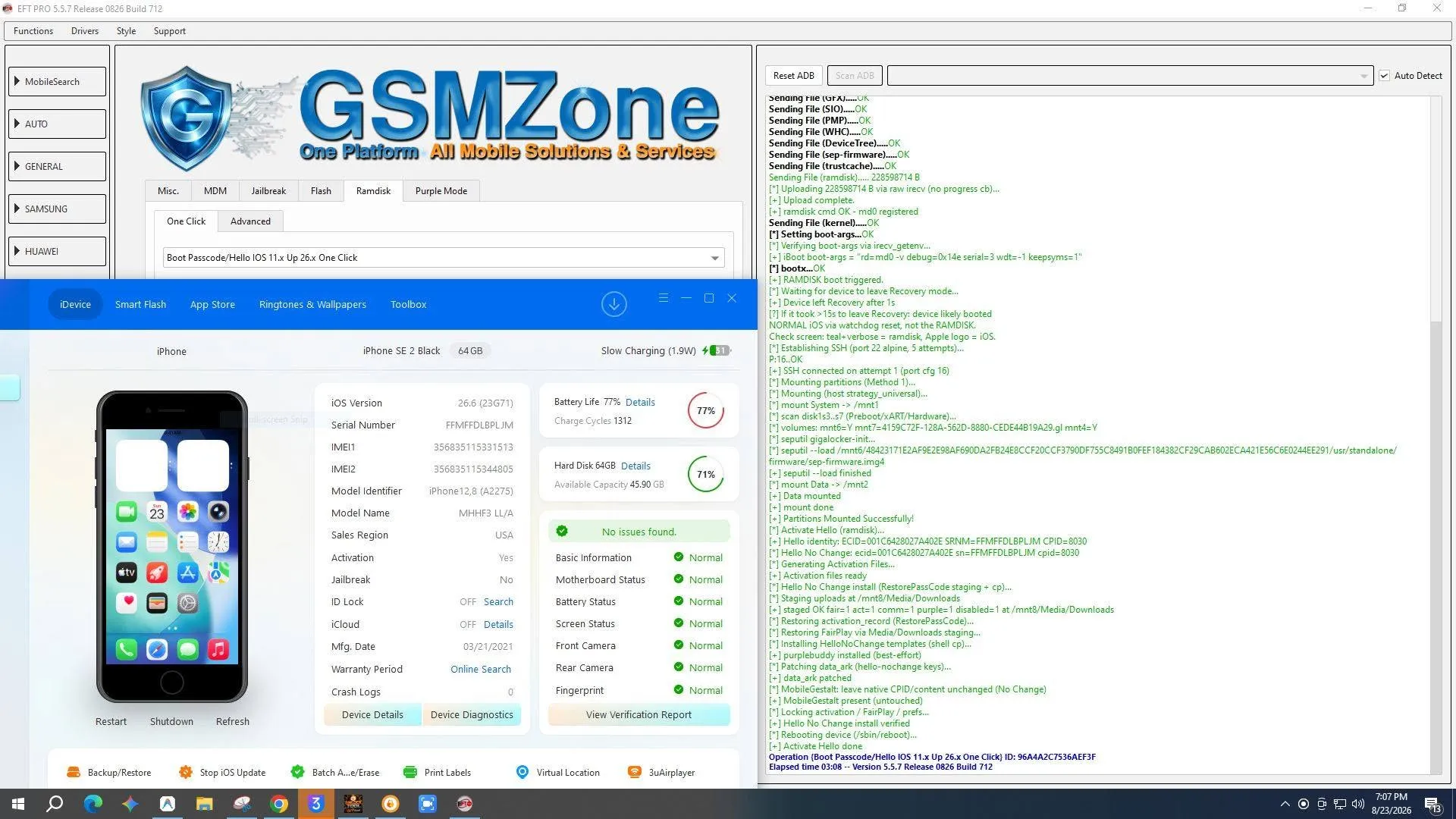This screenshot has width=1456, height=819.
Task: Click the network icon in system tray
Action: click(x=1340, y=804)
